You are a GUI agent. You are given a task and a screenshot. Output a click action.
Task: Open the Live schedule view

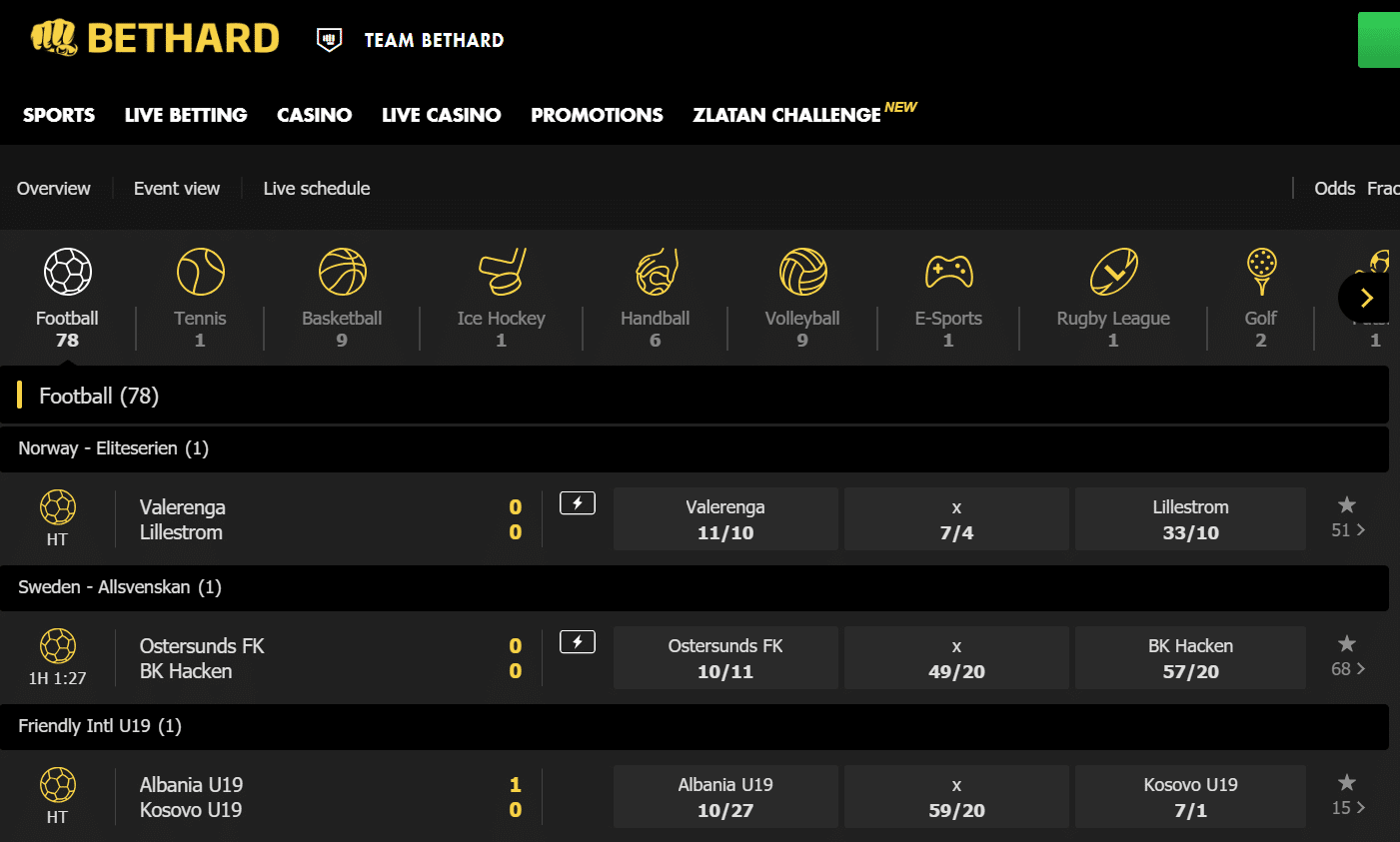coord(317,188)
